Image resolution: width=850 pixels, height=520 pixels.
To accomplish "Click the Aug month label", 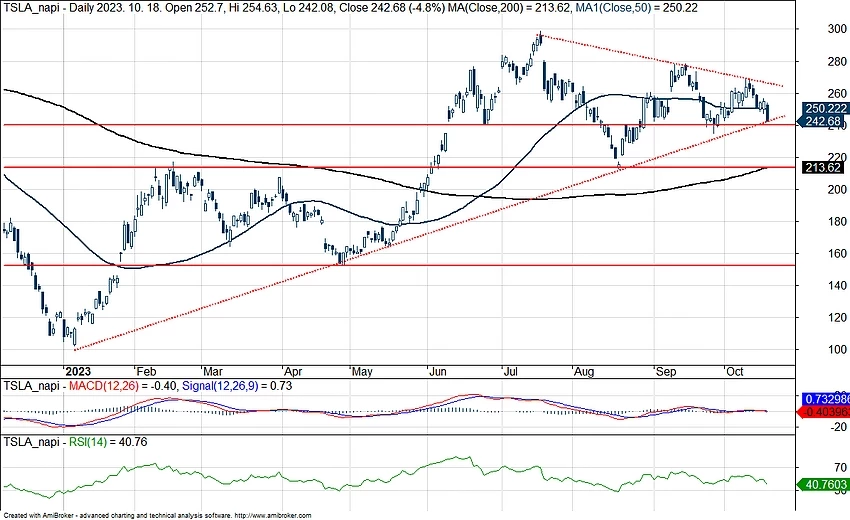I will [584, 371].
